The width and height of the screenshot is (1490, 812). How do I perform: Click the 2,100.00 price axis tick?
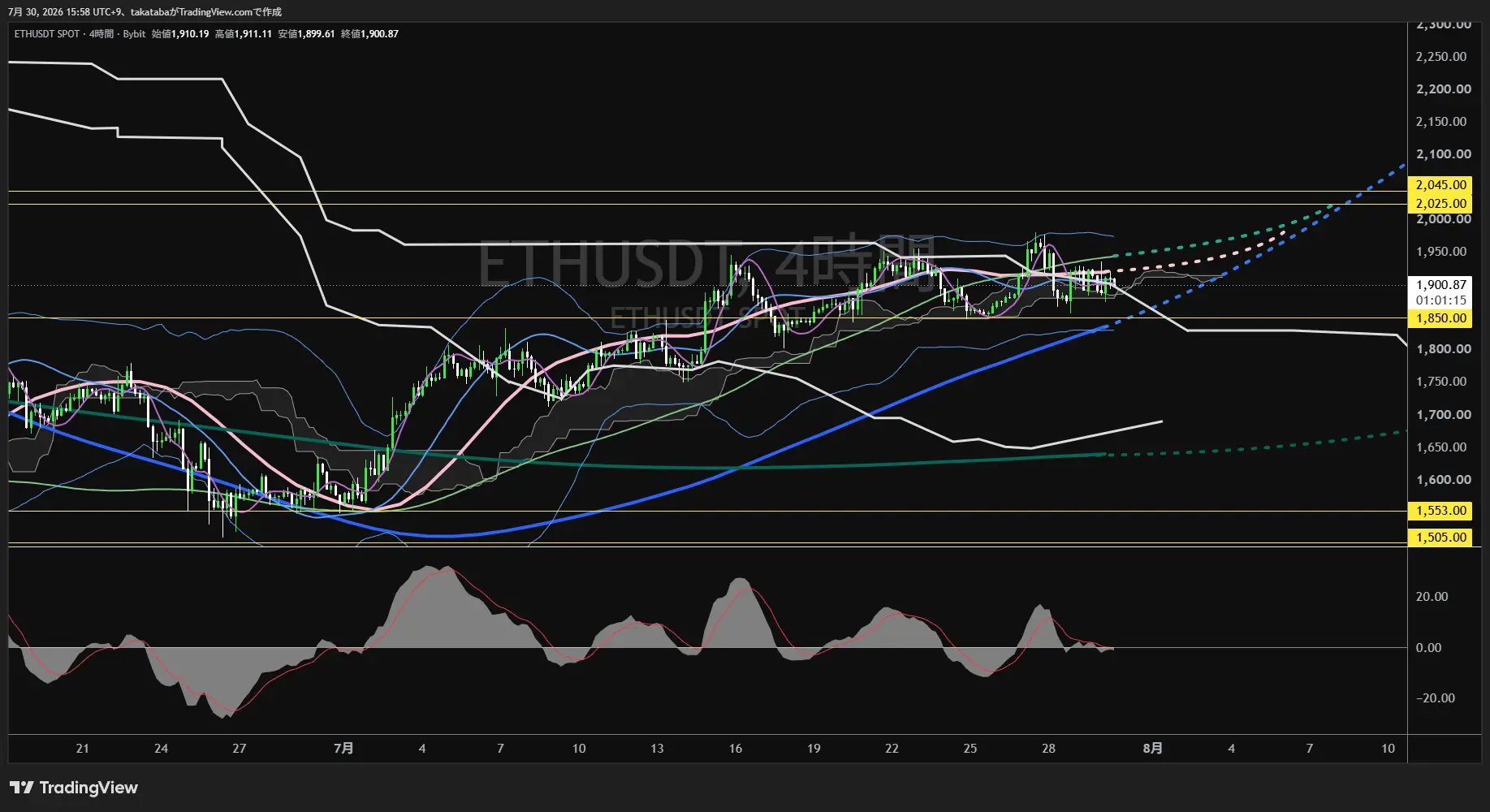pos(1443,154)
